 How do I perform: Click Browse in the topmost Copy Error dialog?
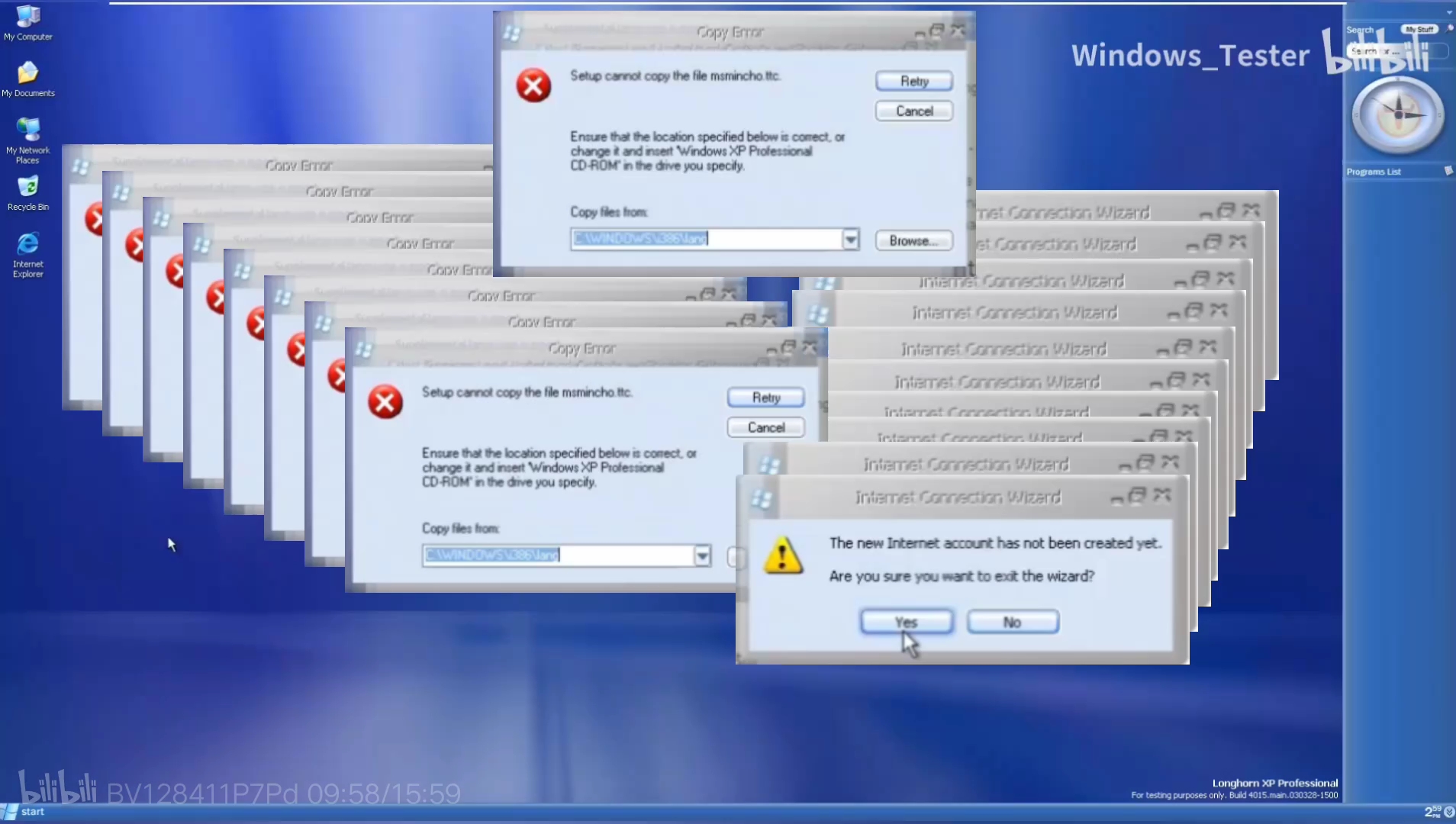[914, 240]
